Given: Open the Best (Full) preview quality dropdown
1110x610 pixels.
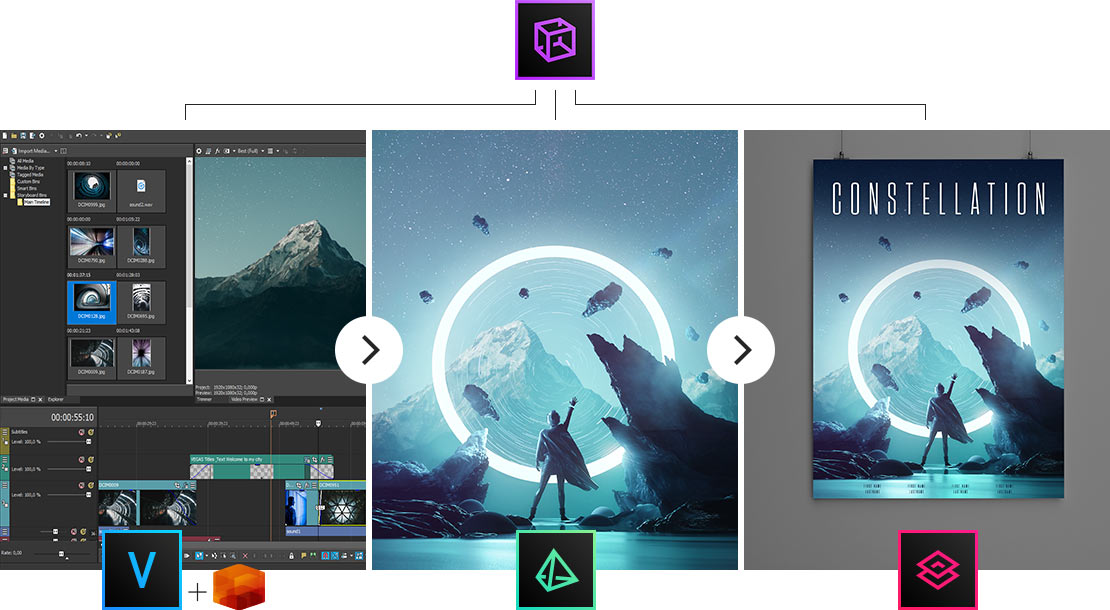Looking at the screenshot, I should (263, 151).
